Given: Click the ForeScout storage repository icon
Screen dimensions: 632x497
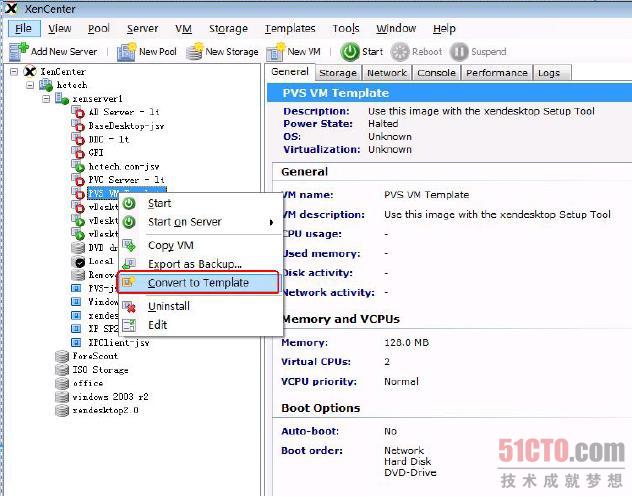Looking at the screenshot, I should coord(62,356).
